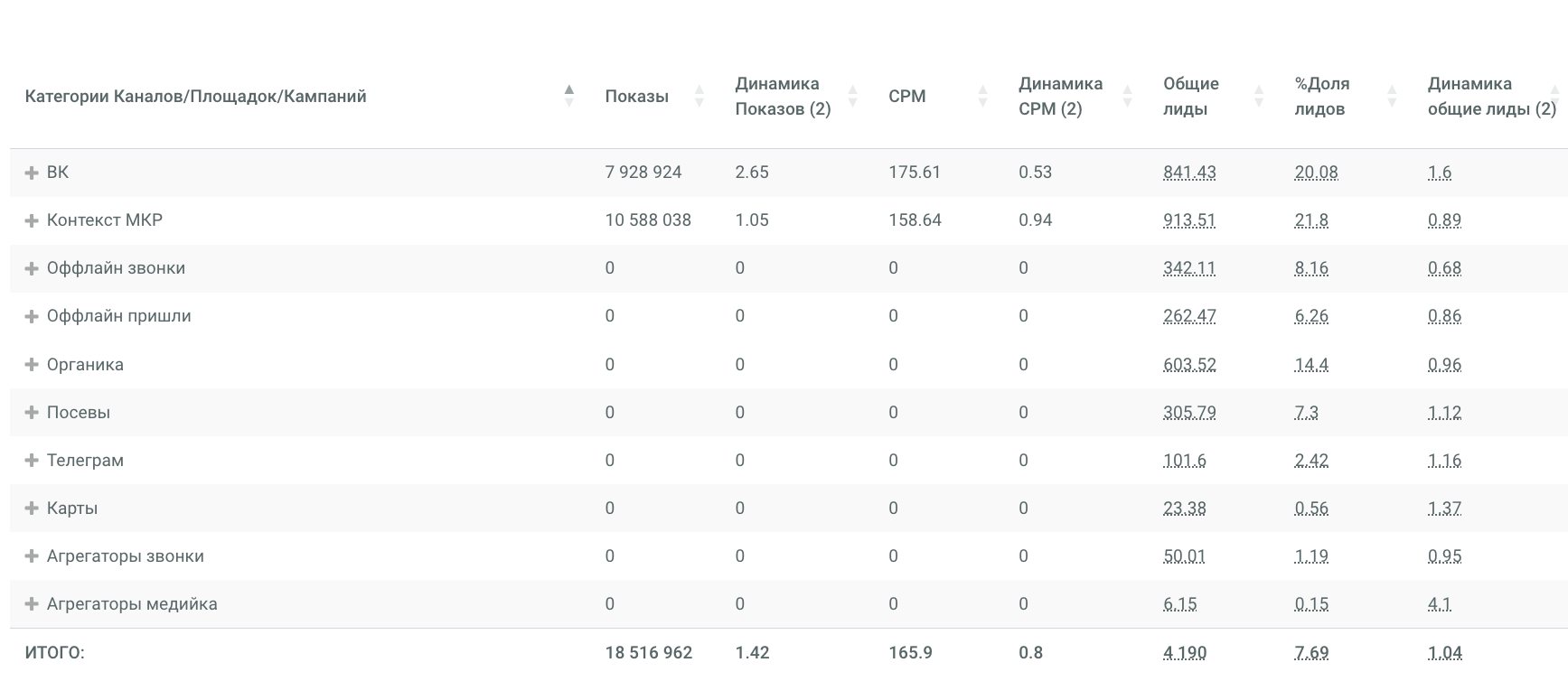
Task: Click the CPM column sort icon
Action: (982, 96)
